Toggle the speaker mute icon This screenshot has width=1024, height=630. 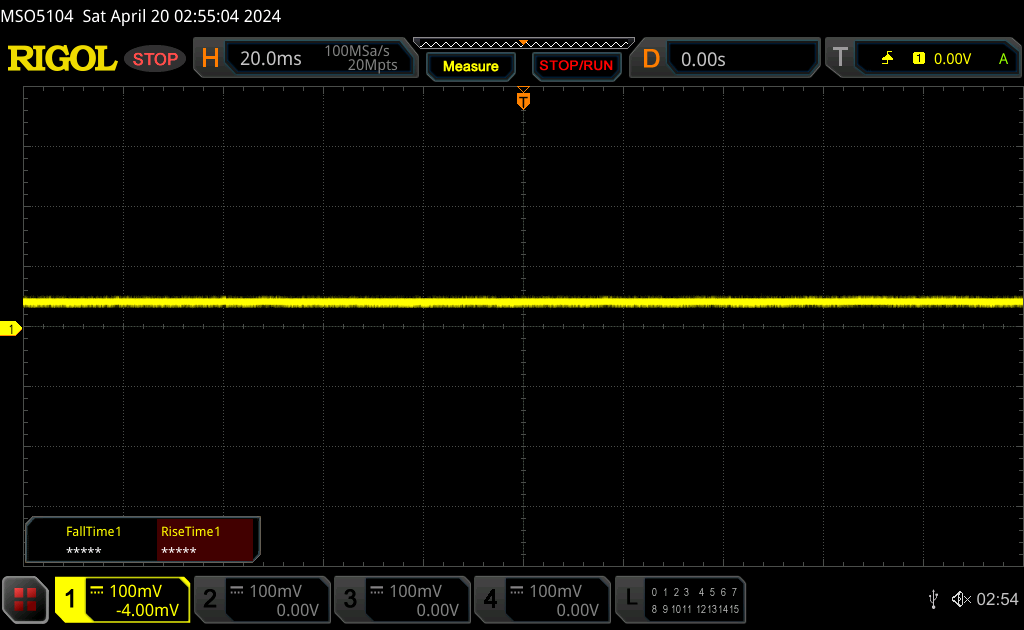[960, 599]
